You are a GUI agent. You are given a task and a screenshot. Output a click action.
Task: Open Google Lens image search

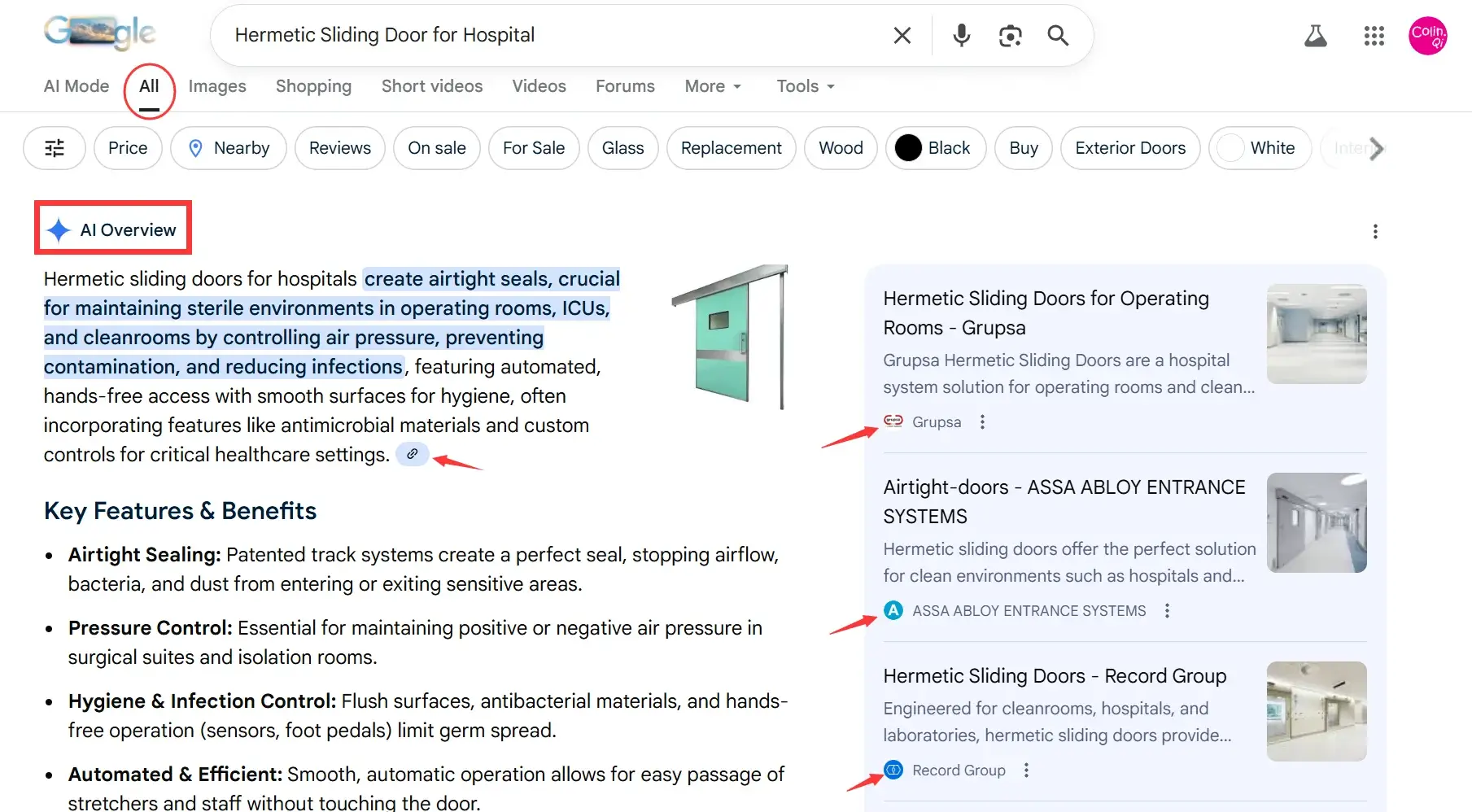(1010, 36)
